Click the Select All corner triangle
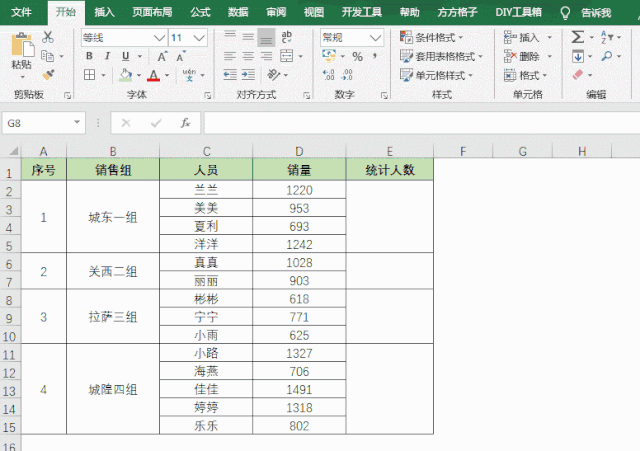The width and height of the screenshot is (640, 451). point(13,151)
